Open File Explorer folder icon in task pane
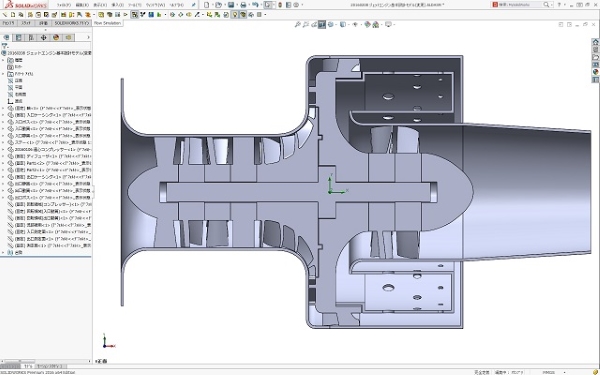Image resolution: width=600 pixels, height=375 pixels. (595, 57)
